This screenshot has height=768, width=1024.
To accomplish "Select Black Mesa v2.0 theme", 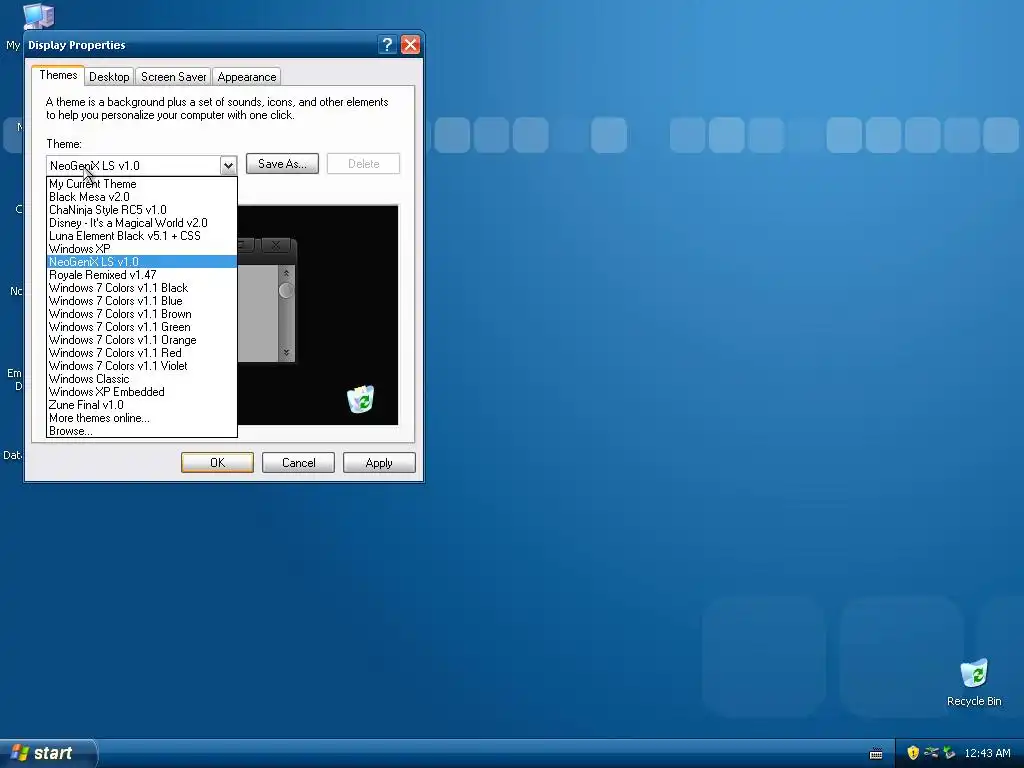I will 142,197.
